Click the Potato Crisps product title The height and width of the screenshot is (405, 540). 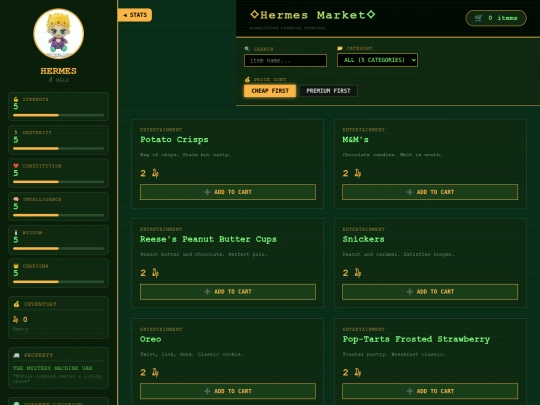(x=174, y=139)
